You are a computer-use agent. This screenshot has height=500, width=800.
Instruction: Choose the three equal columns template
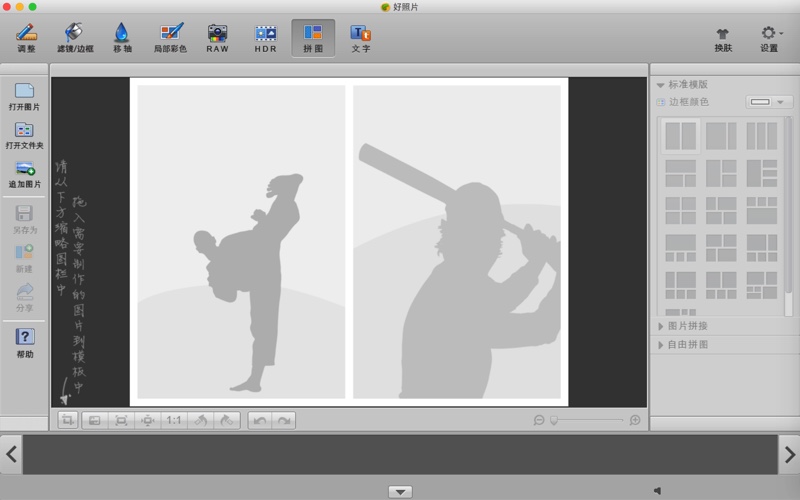coord(762,136)
